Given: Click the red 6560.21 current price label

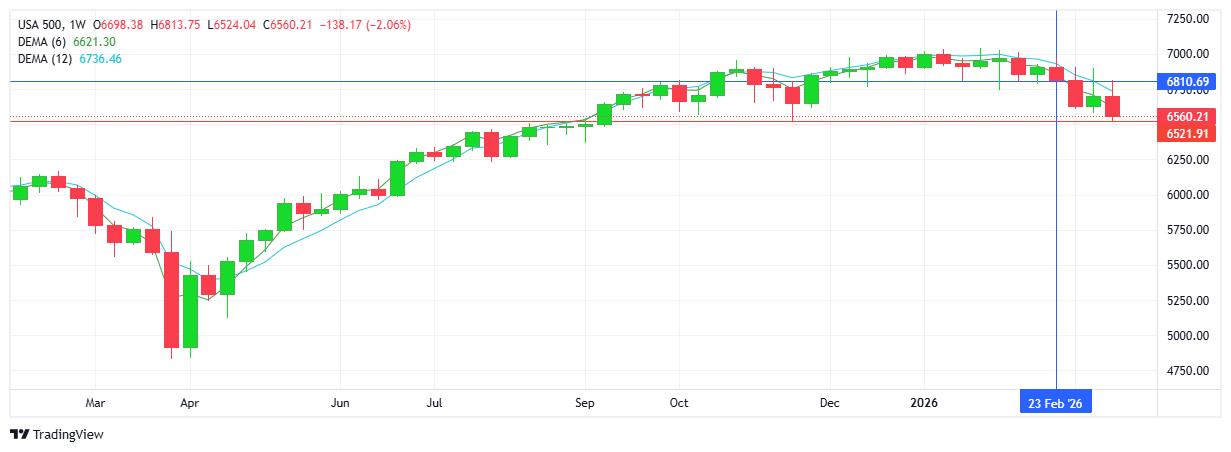Looking at the screenshot, I should pyautogui.click(x=1188, y=117).
